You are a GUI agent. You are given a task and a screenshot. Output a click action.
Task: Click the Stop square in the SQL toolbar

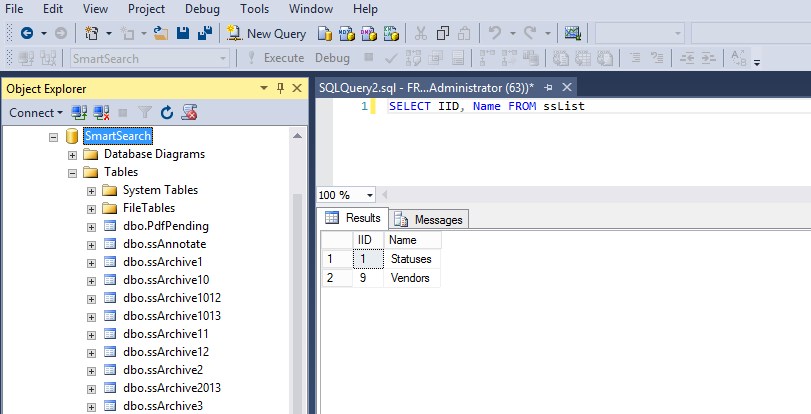point(368,57)
